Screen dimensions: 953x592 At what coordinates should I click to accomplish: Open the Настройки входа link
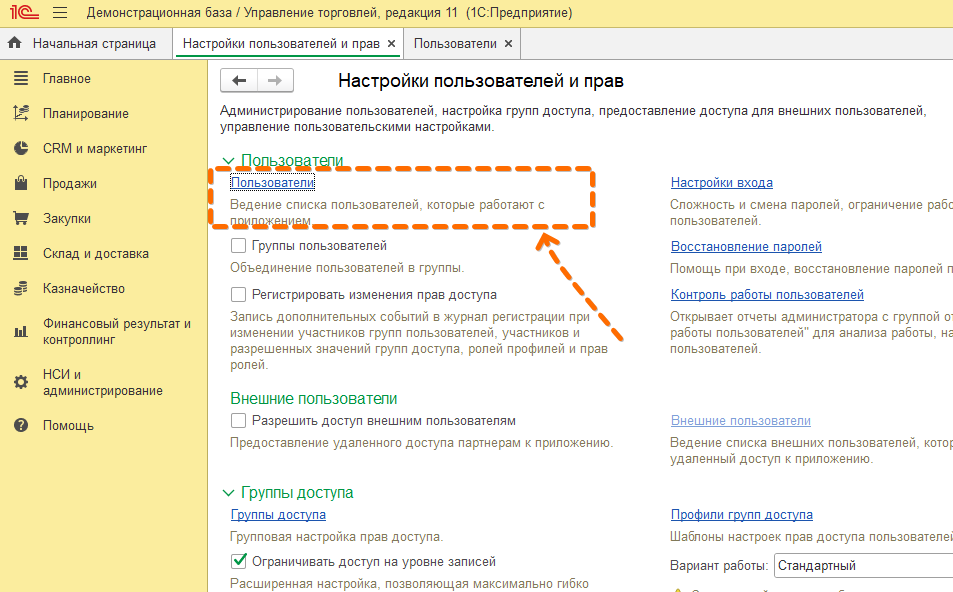coord(721,182)
